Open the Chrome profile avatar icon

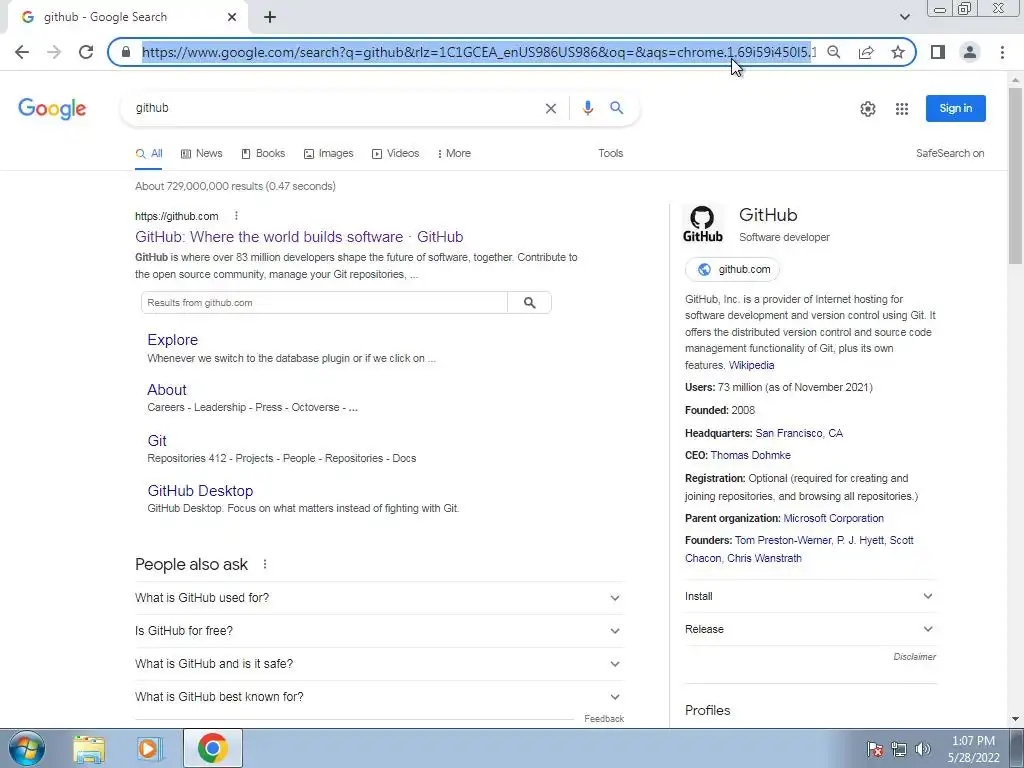(970, 52)
